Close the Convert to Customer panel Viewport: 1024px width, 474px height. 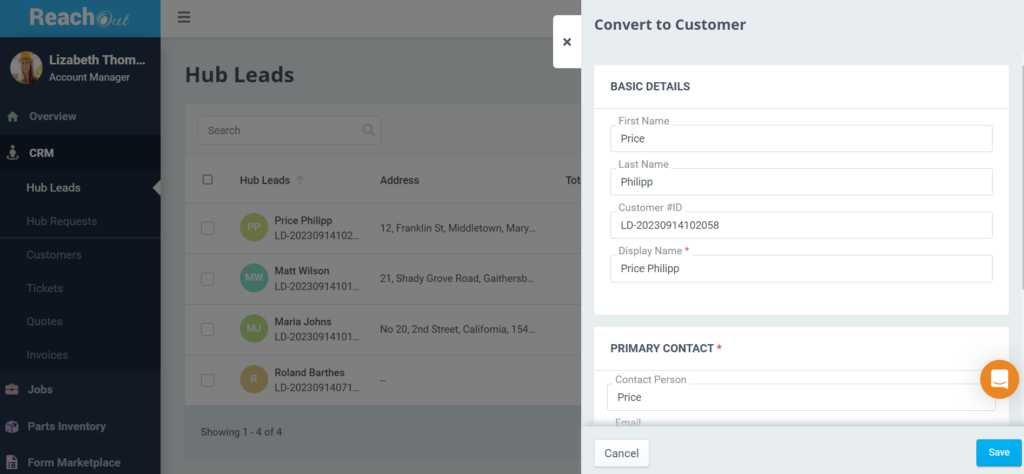click(567, 42)
